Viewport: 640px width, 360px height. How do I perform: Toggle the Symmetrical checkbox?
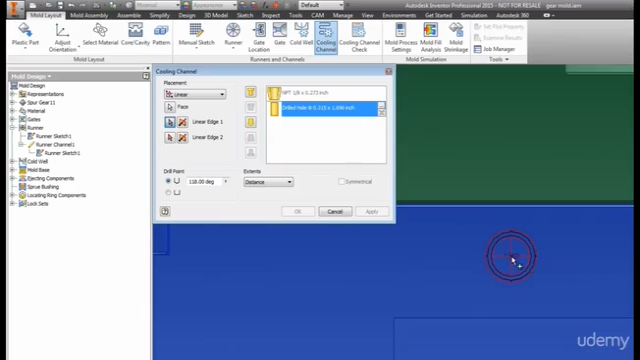click(342, 182)
